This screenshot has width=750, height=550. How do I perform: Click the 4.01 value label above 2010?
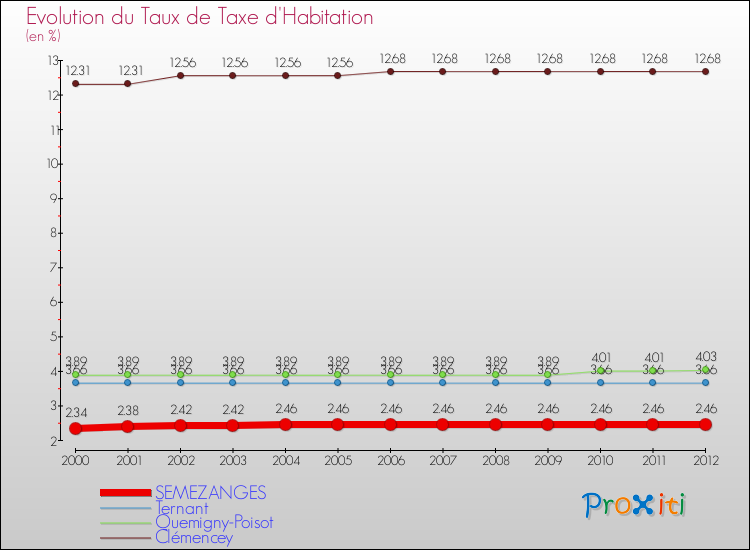coord(601,358)
